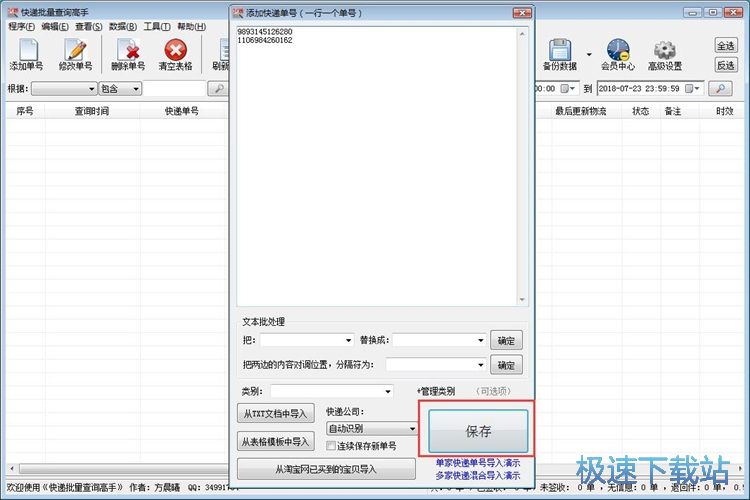Viewport: 750px width, 500px height.
Task: Click the 保存 button
Action: tap(478, 431)
